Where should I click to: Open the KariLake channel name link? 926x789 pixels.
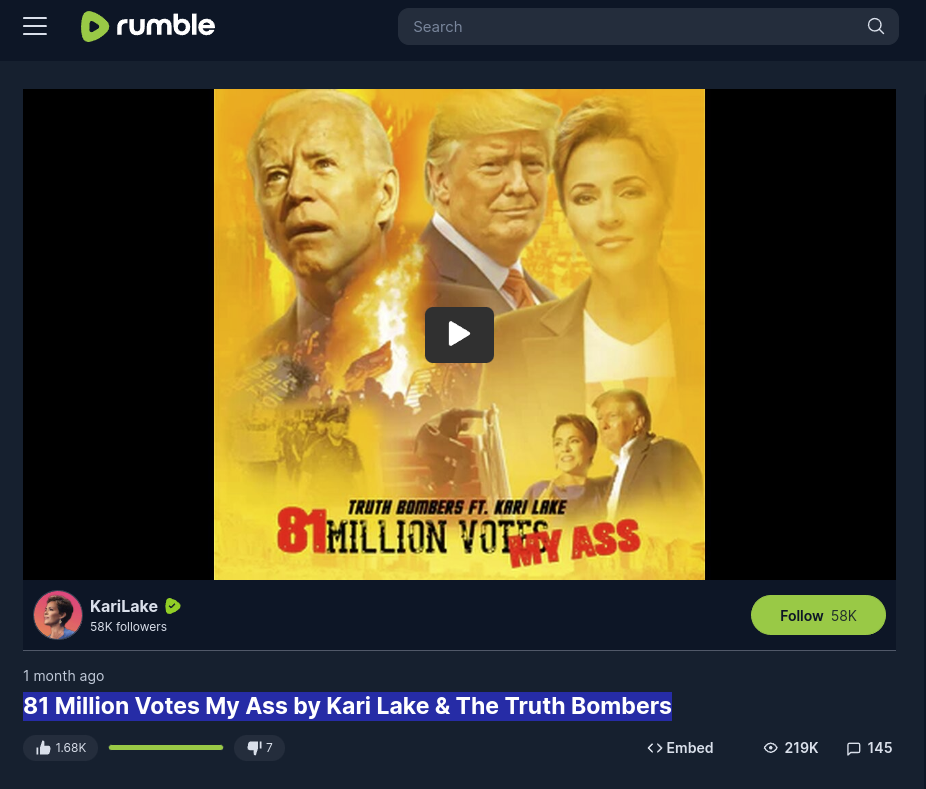pos(123,606)
